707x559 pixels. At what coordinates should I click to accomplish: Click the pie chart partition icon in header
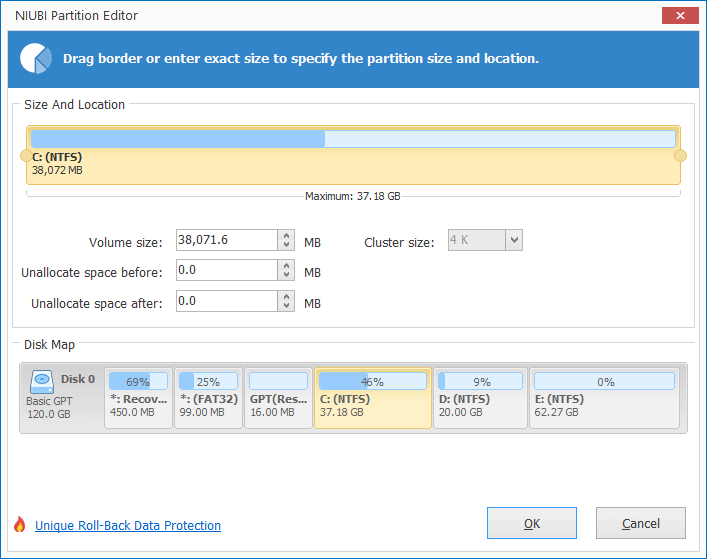click(36, 59)
